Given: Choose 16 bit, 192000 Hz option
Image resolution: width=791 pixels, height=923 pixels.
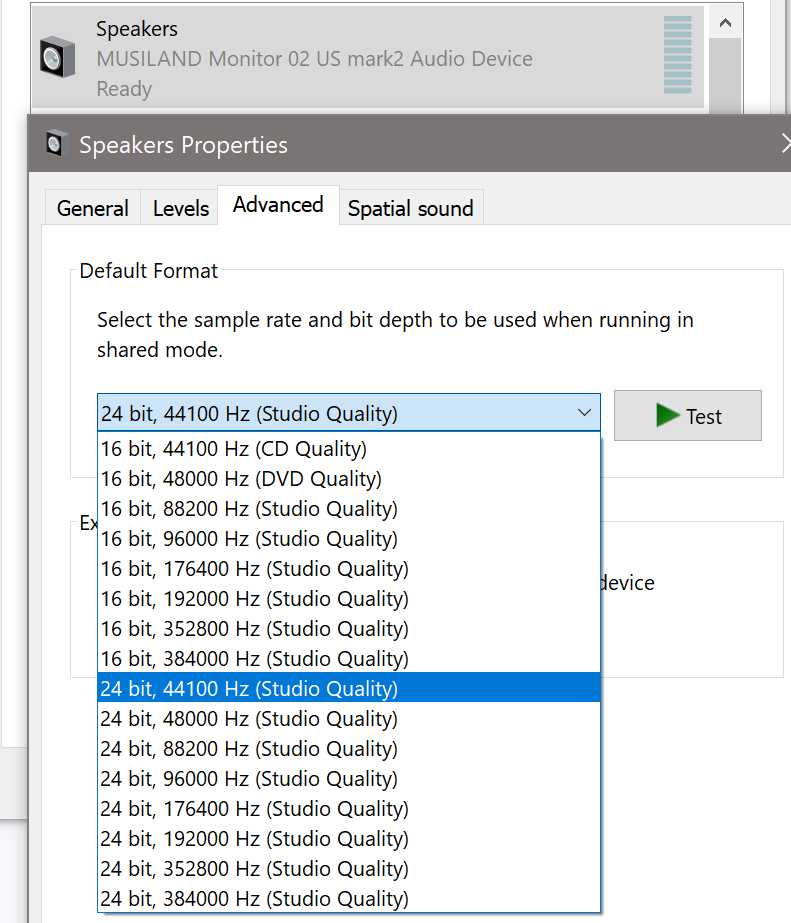Looking at the screenshot, I should [x=254, y=599].
